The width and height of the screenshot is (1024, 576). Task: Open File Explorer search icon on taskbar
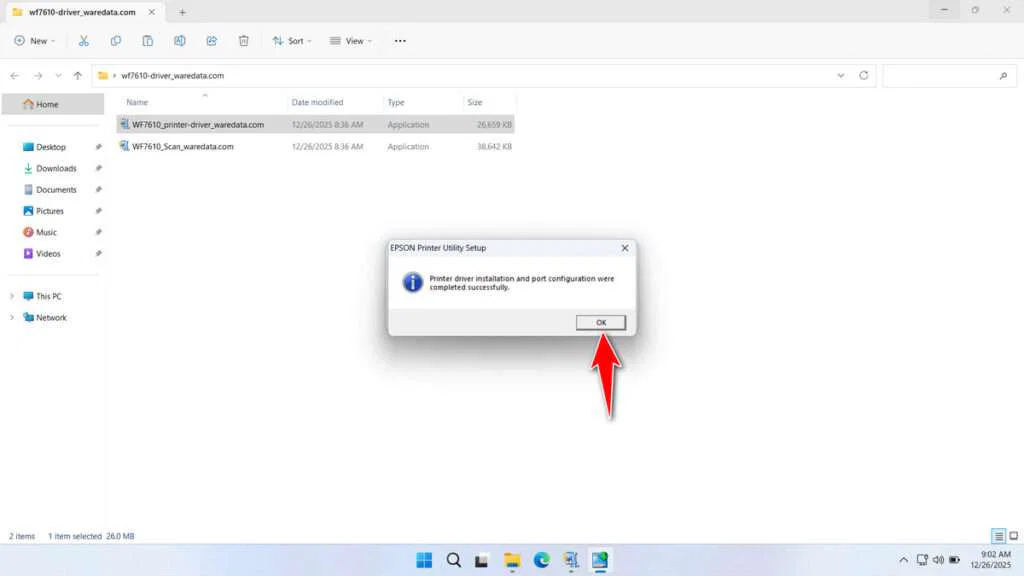point(453,560)
